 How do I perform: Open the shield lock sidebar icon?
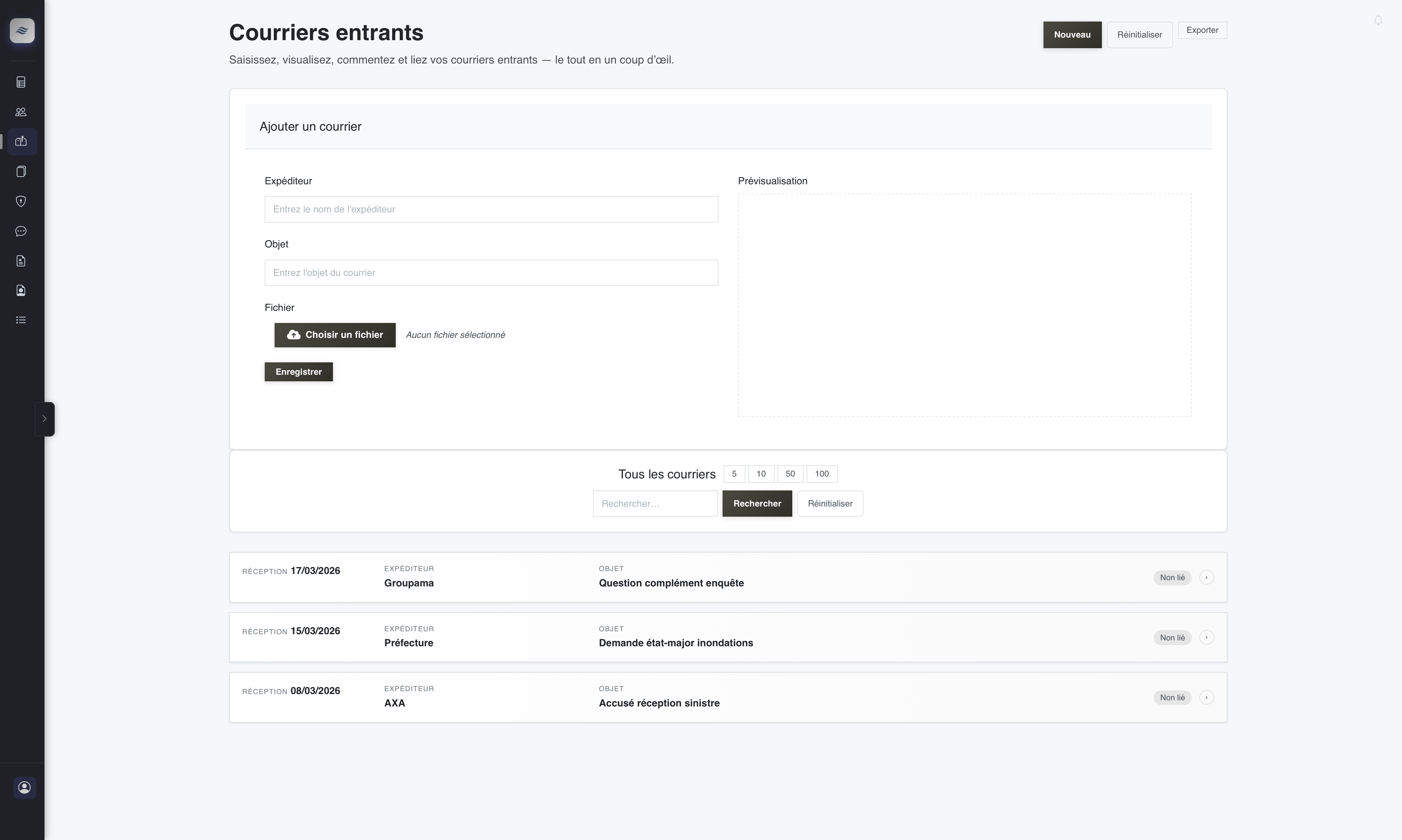coord(21,201)
